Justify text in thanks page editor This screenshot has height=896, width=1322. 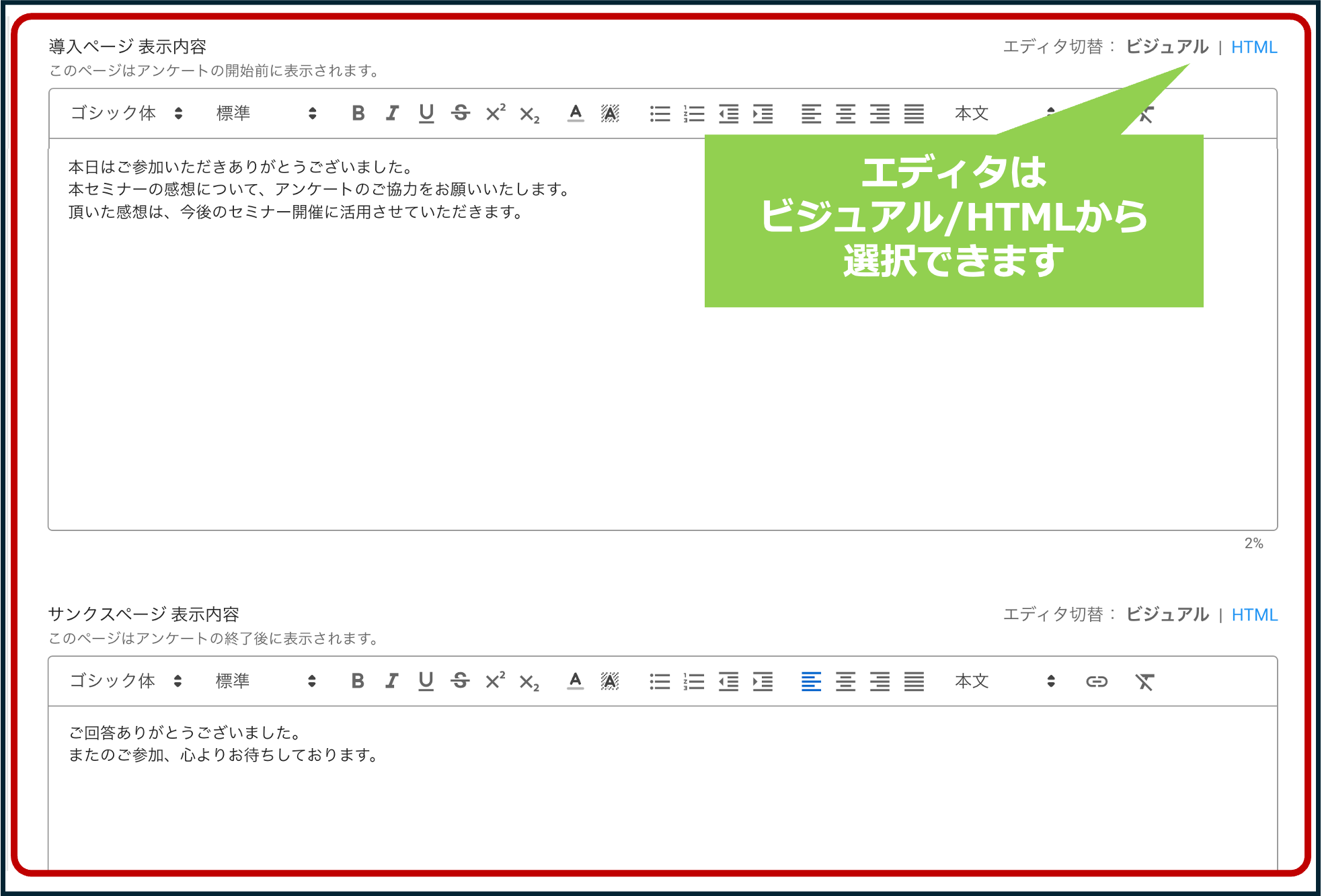(914, 682)
